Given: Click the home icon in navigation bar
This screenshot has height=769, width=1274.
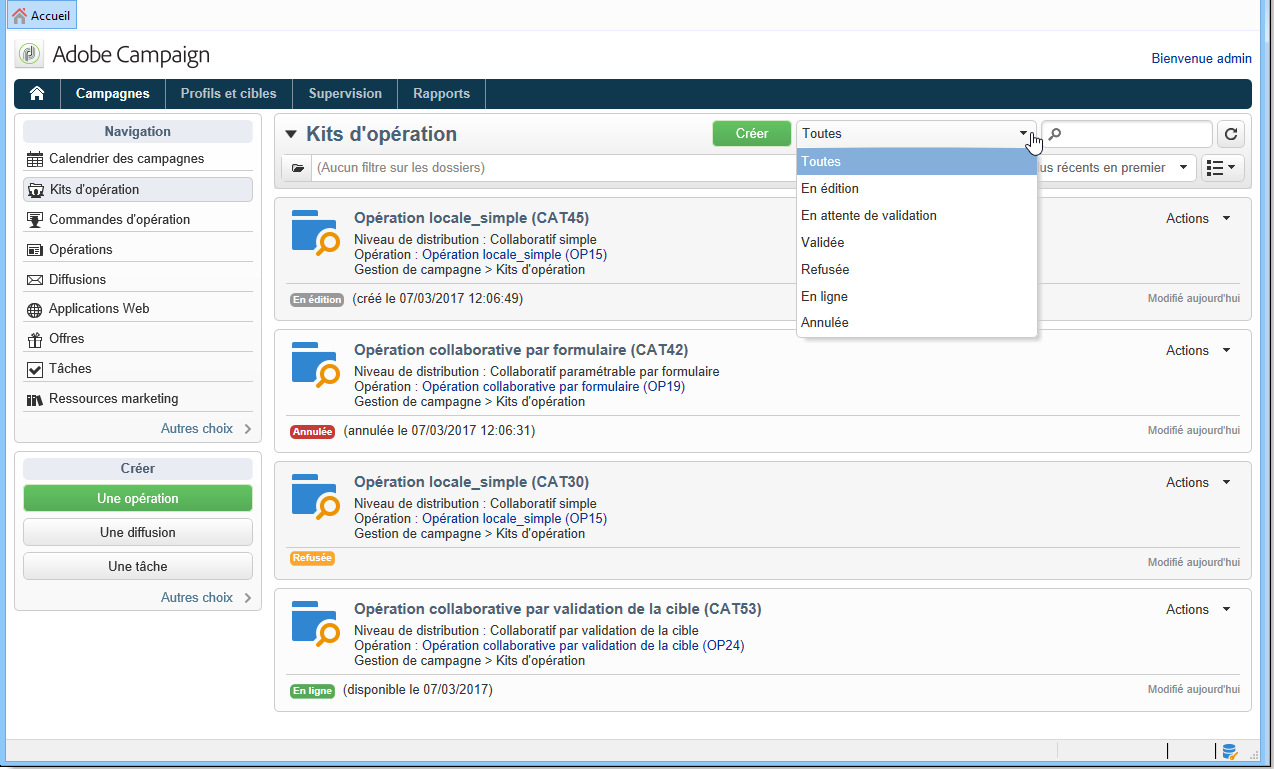Looking at the screenshot, I should pos(37,93).
